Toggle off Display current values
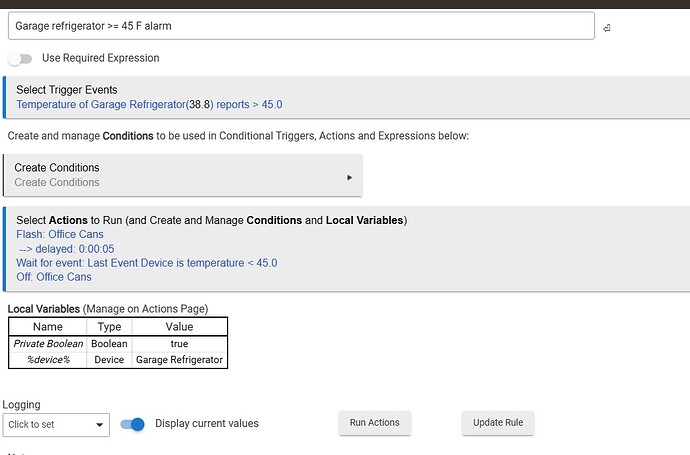 132,424
